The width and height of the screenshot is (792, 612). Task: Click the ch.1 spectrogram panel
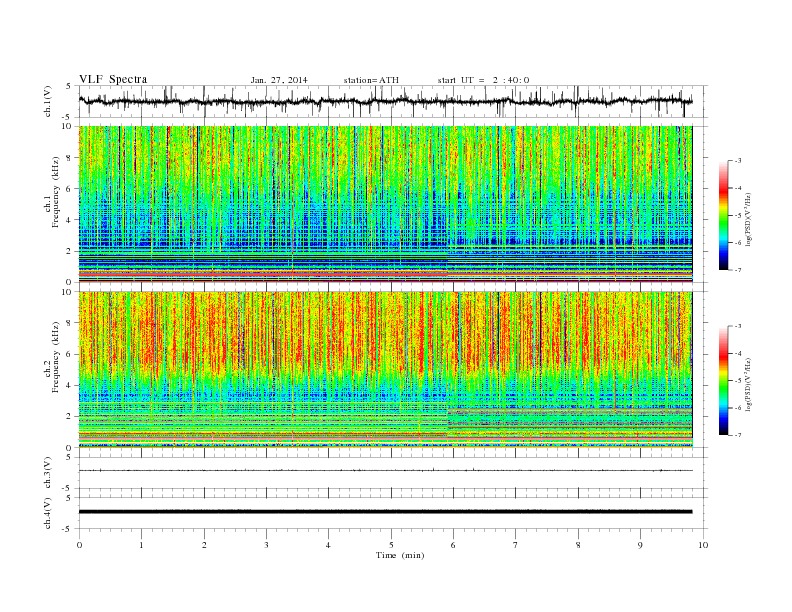click(385, 204)
